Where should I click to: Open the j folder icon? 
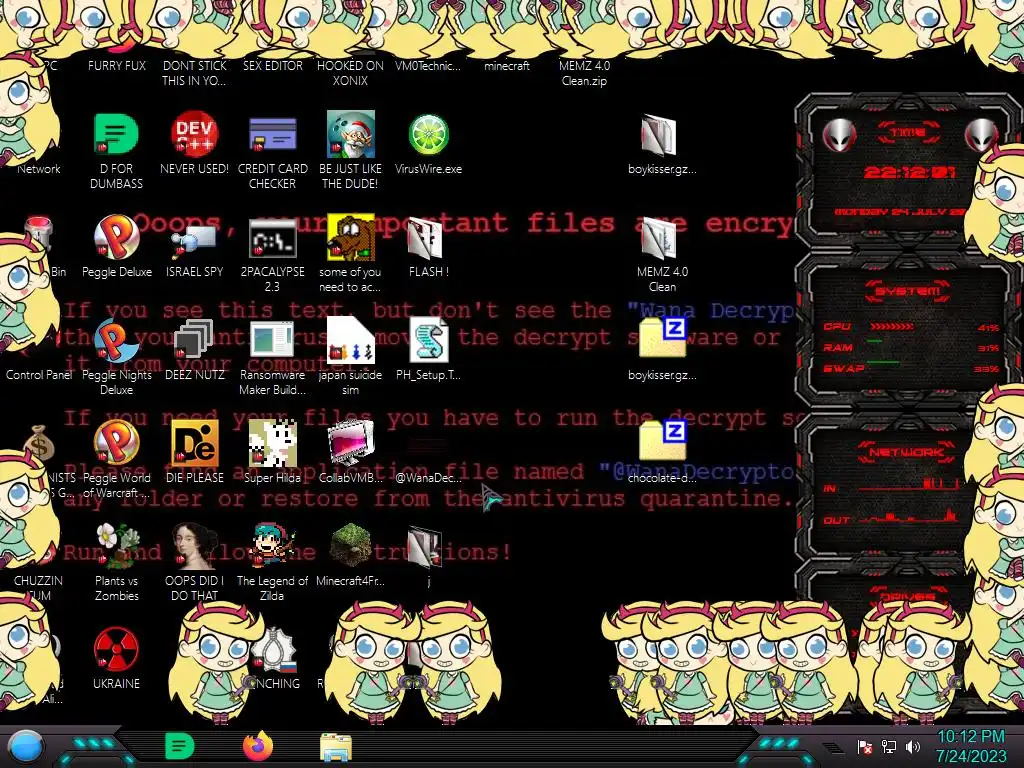pyautogui.click(x=425, y=546)
